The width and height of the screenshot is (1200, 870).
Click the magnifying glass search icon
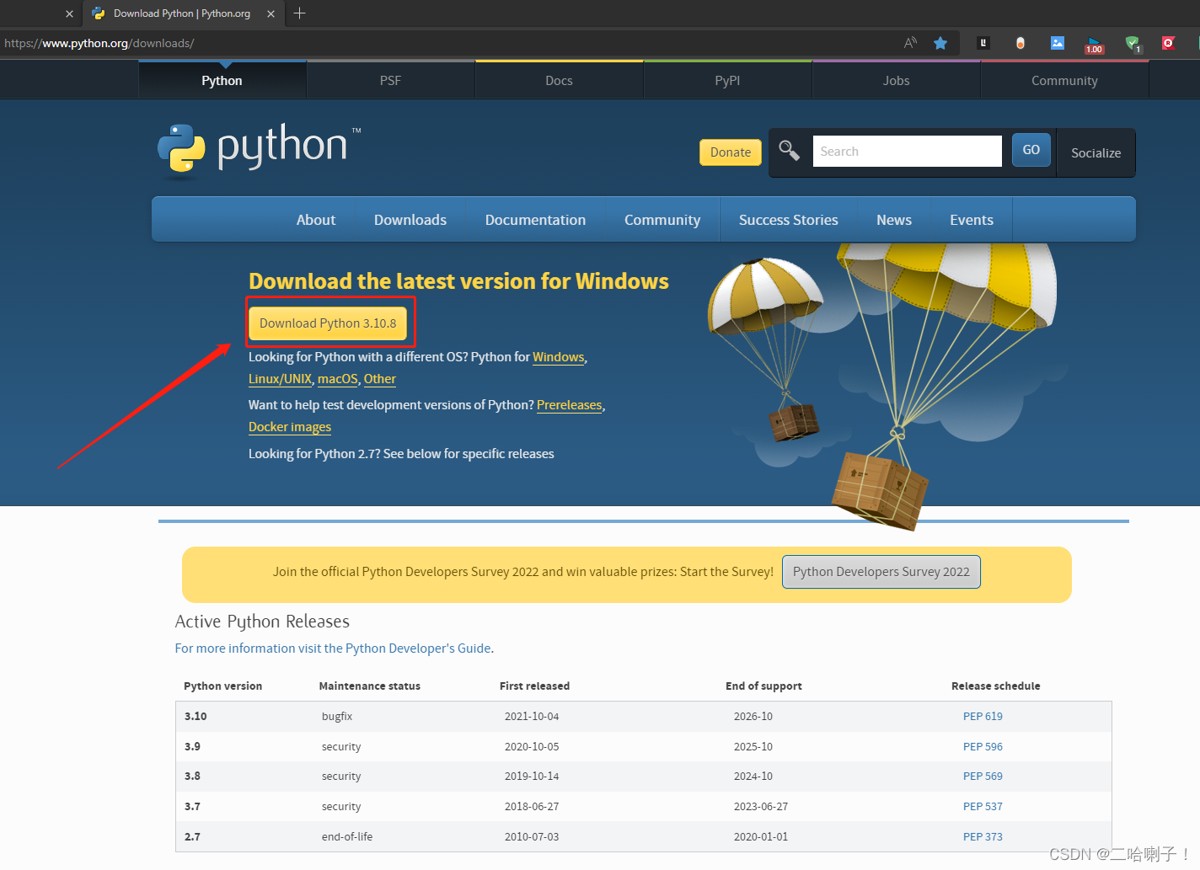pyautogui.click(x=789, y=151)
